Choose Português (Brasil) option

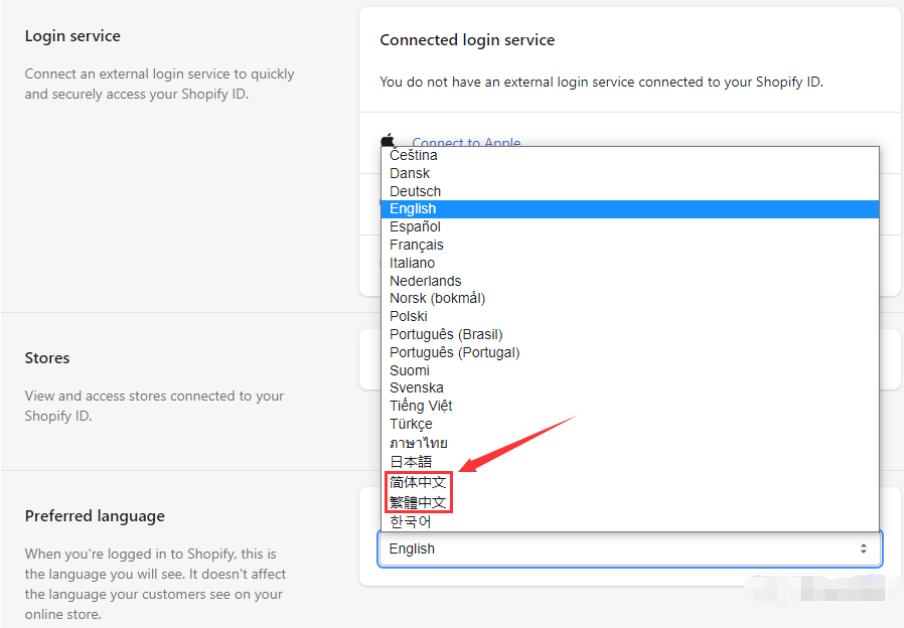[x=446, y=334]
